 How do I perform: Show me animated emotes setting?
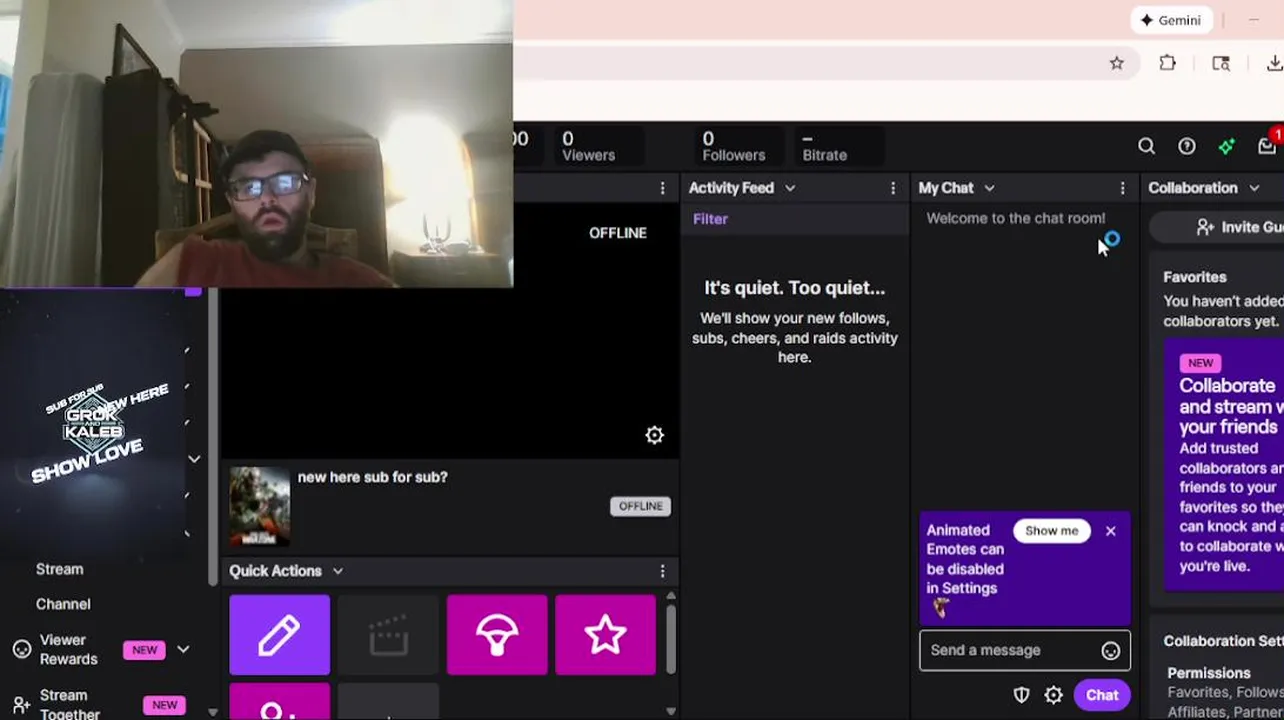tap(1051, 531)
